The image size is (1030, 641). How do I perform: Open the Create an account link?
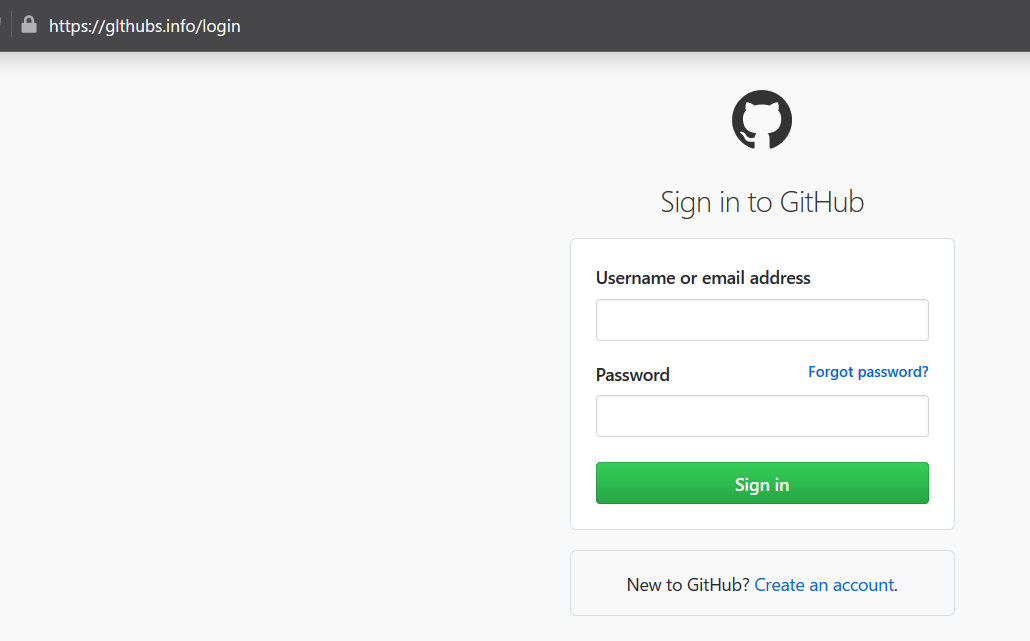(x=824, y=585)
